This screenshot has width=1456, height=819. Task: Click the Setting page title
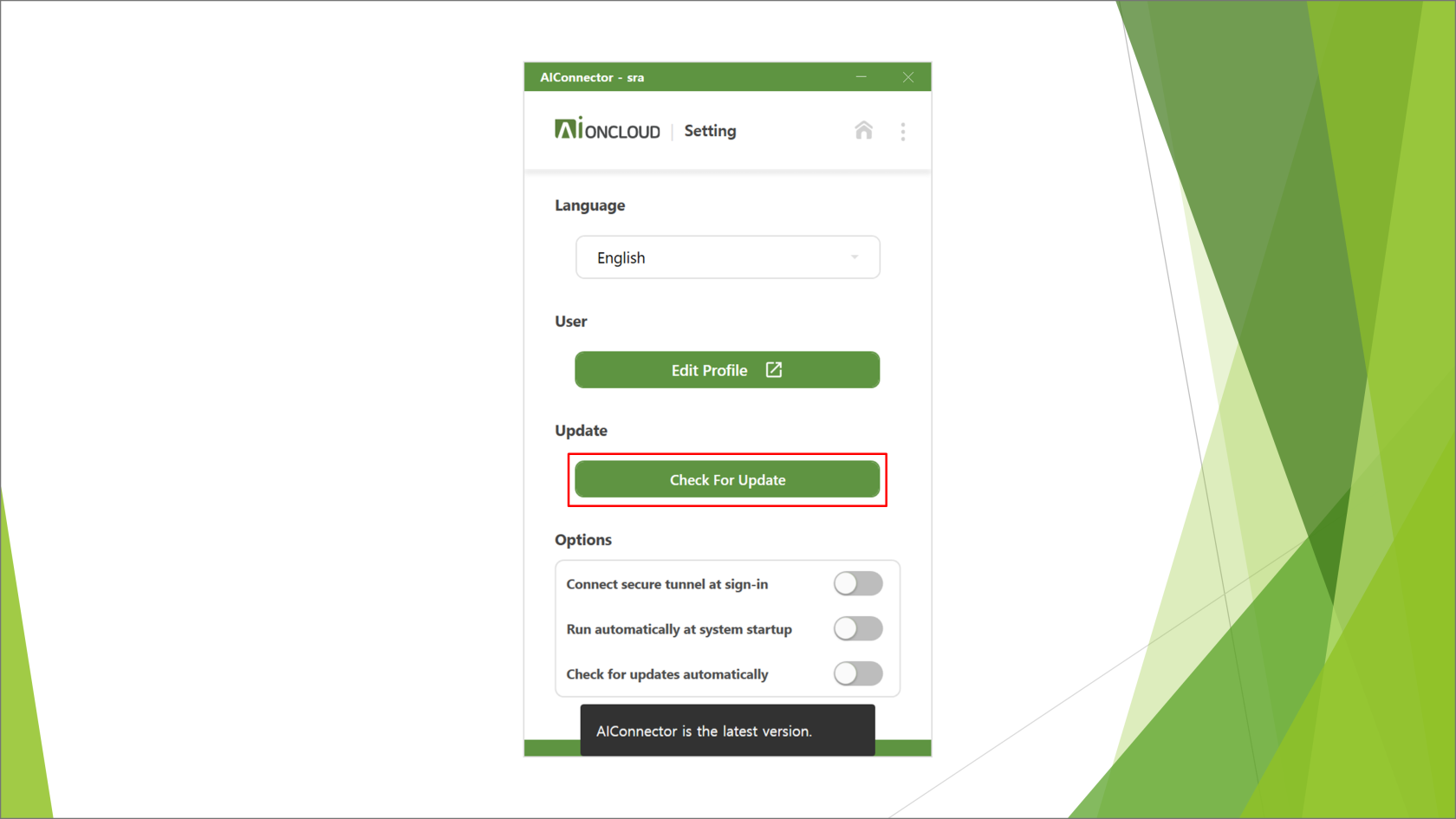pos(710,131)
